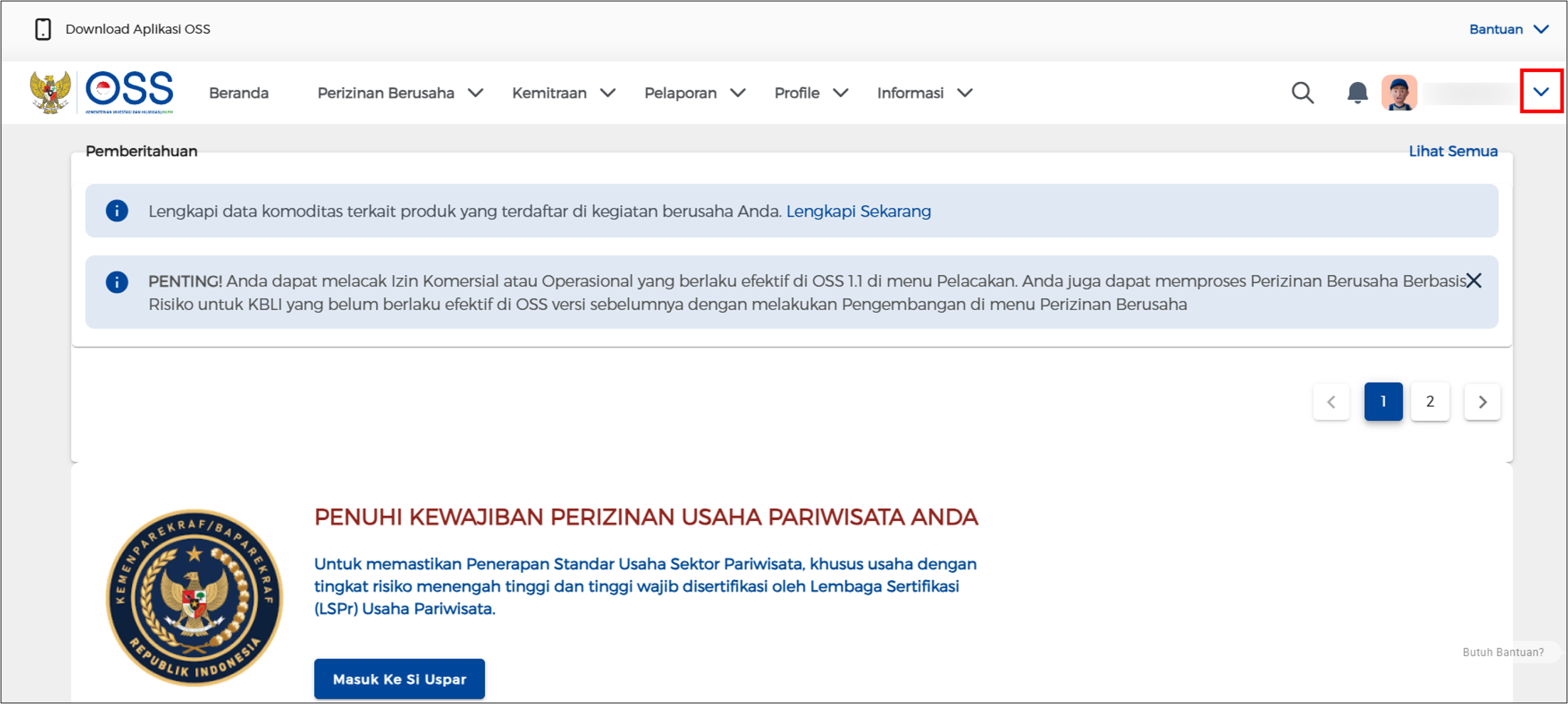Click the Download Aplikasi OSS phone icon
Screen dimensions: 1568x704
click(x=43, y=29)
